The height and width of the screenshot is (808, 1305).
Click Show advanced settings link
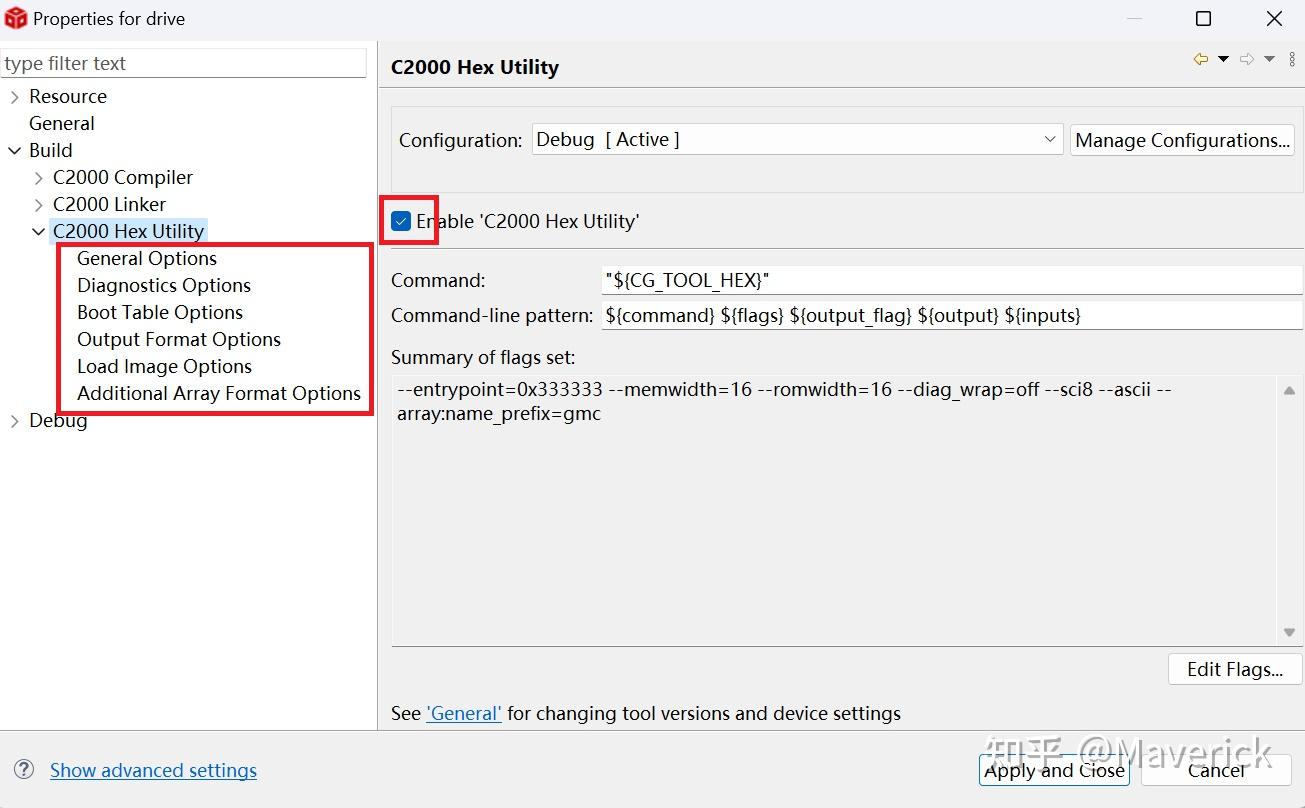pyautogui.click(x=153, y=770)
